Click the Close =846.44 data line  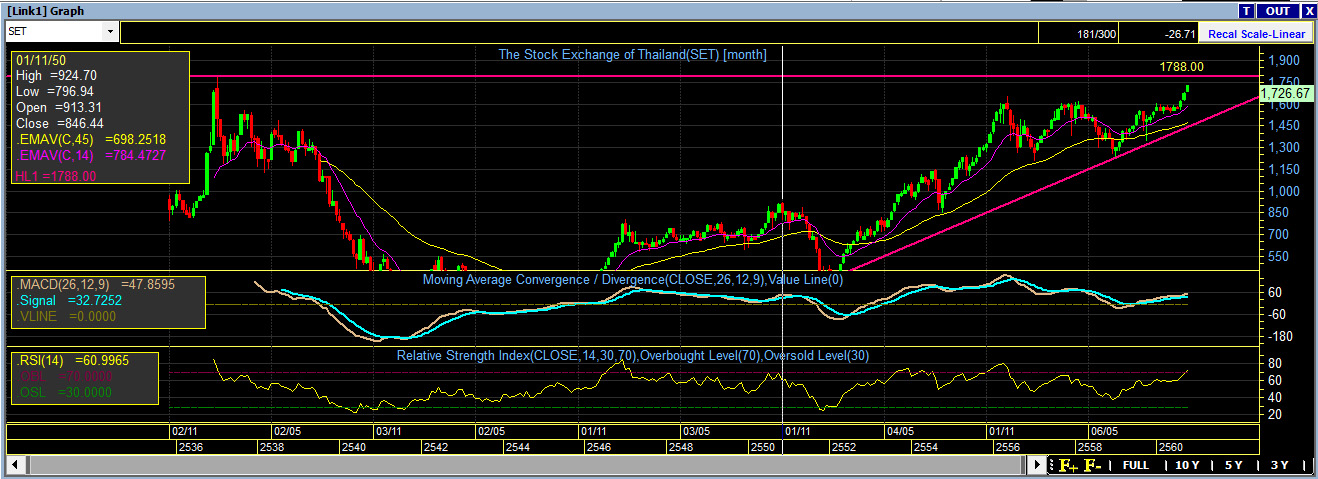pos(59,123)
